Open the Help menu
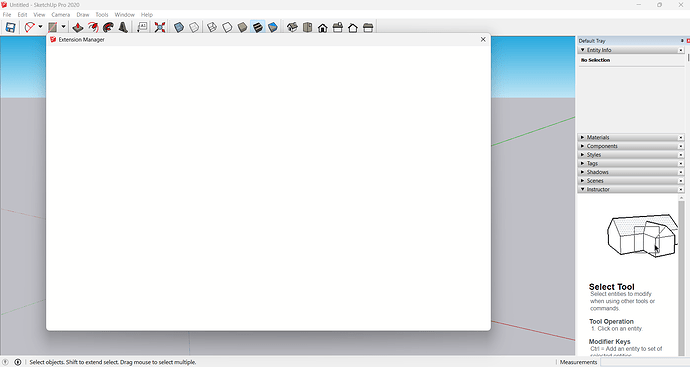 click(147, 15)
